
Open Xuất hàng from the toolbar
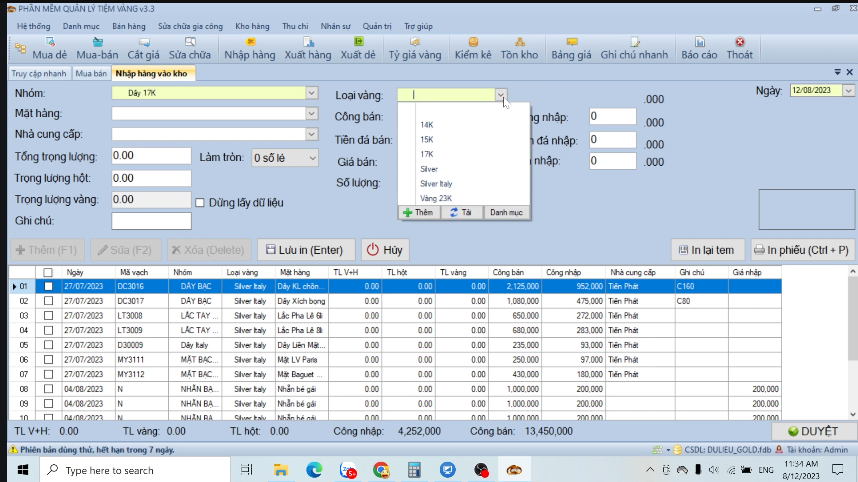coord(308,48)
